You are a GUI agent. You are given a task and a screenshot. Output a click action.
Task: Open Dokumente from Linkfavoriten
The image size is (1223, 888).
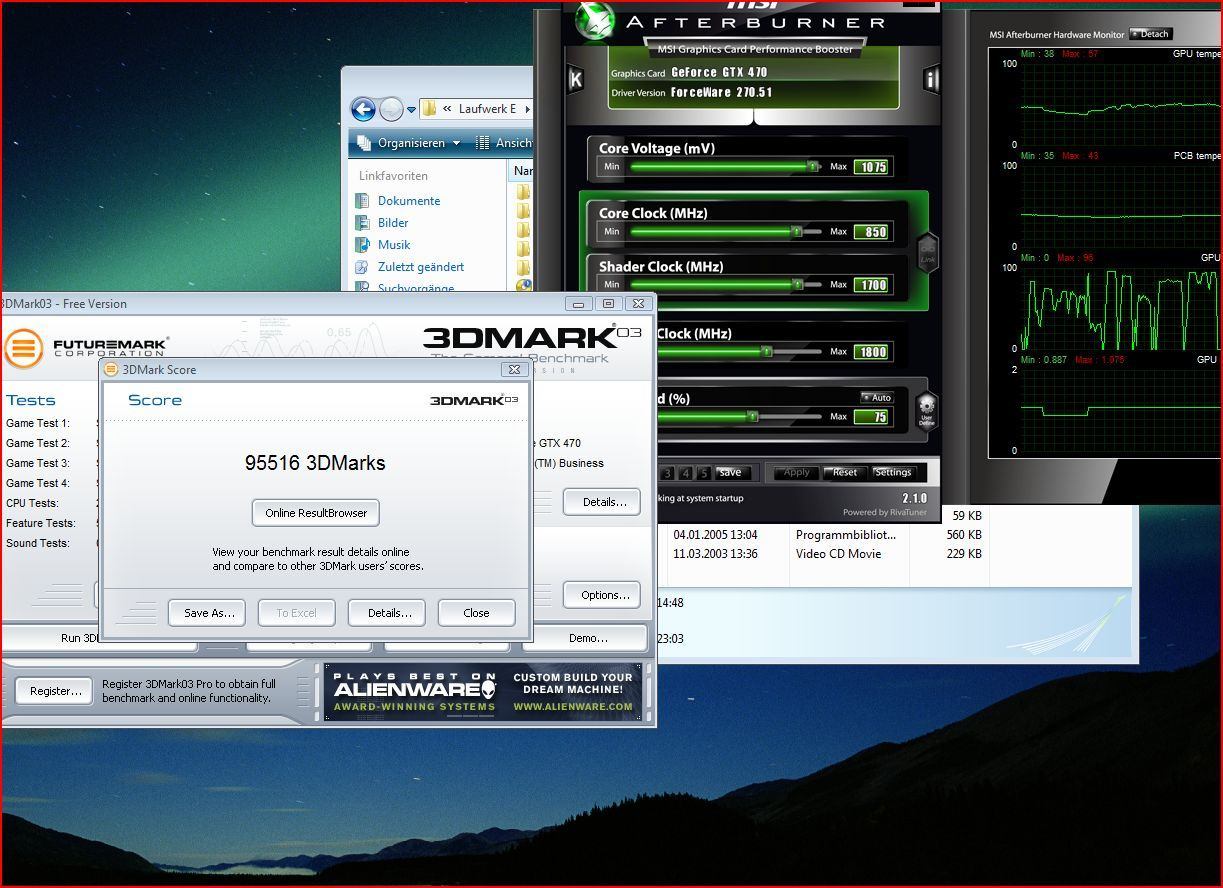tap(409, 201)
